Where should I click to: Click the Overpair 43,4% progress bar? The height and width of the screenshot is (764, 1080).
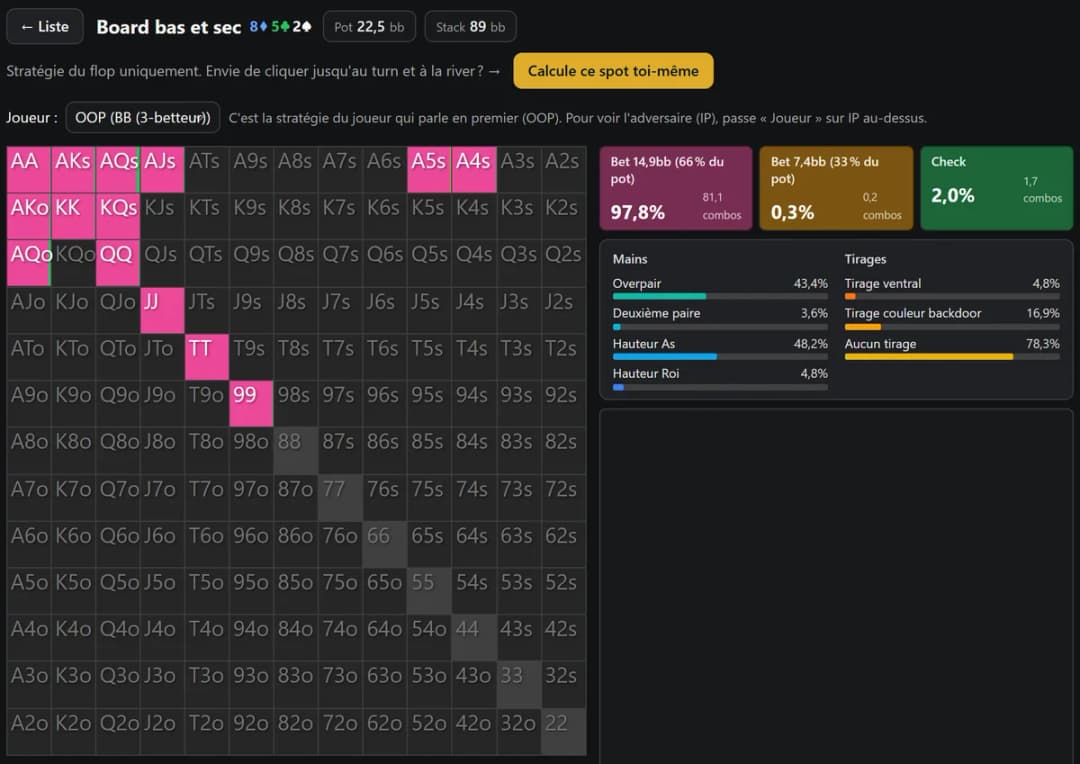(x=720, y=296)
